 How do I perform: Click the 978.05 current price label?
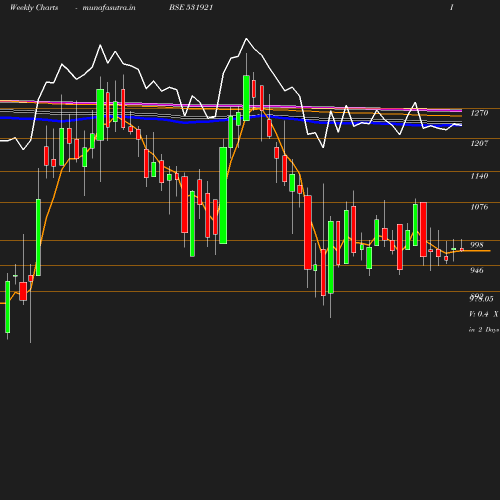481,299
